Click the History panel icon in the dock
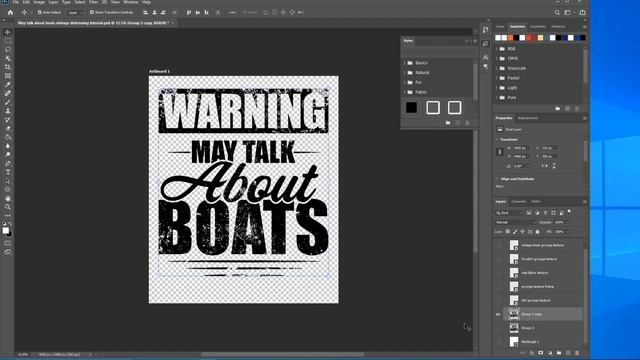The image size is (640, 360). point(485,30)
